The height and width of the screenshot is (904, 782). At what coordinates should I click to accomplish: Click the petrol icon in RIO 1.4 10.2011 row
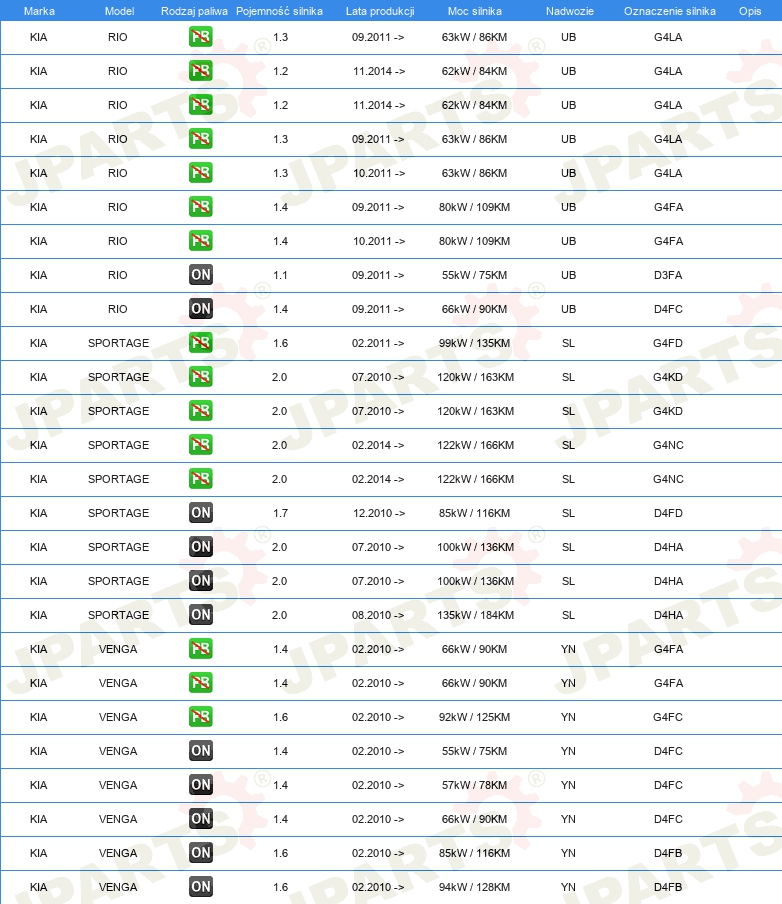[201, 241]
